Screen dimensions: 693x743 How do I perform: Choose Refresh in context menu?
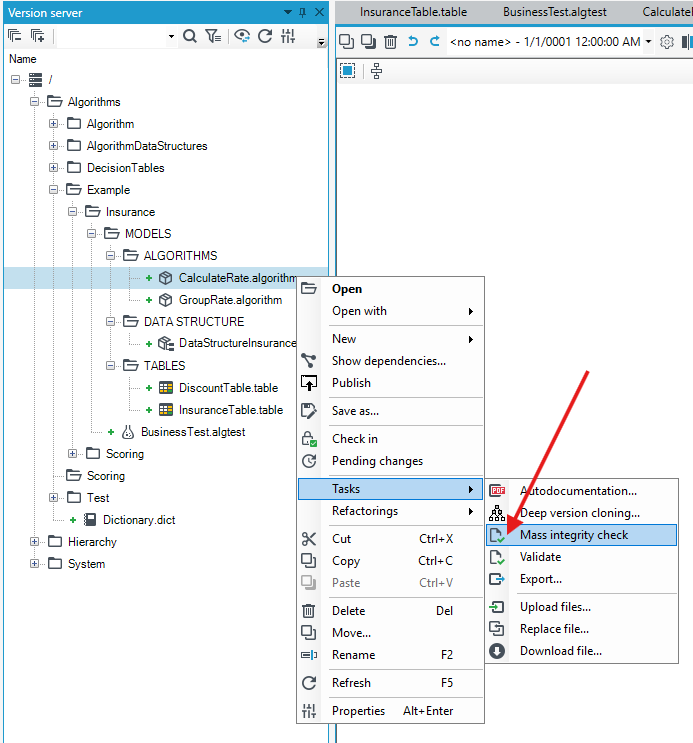click(x=391, y=683)
